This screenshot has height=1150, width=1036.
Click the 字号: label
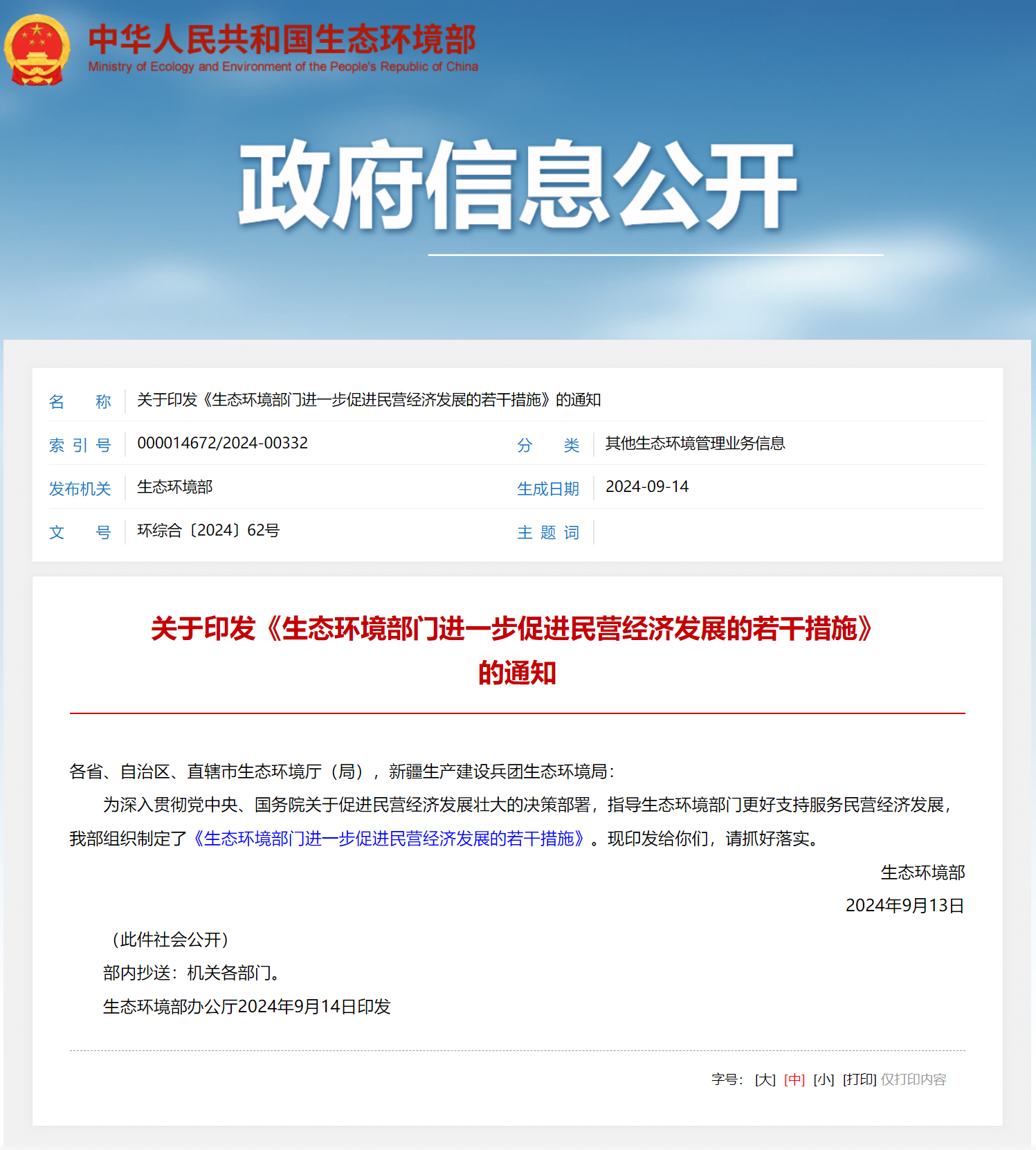coord(727,1079)
